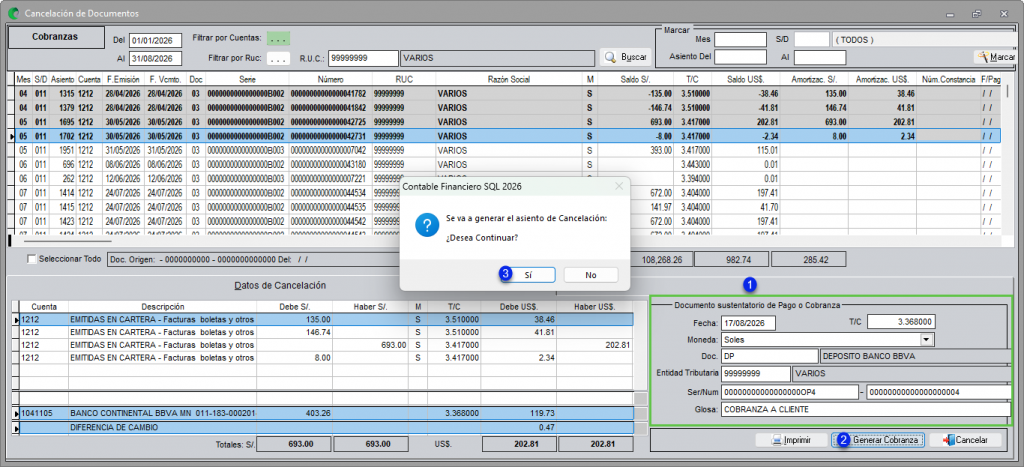Select row with Asiento 1695
The image size is (1024, 467).
[506, 122]
